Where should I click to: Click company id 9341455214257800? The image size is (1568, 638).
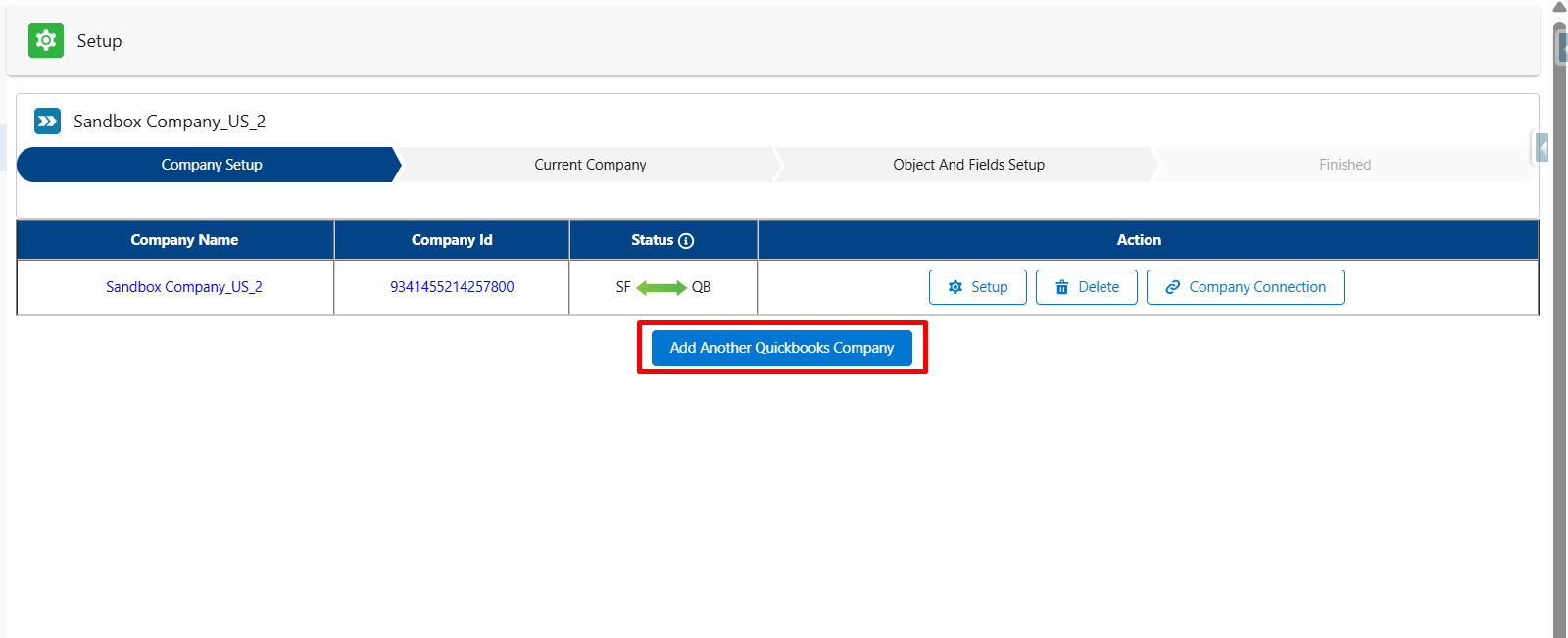452,287
